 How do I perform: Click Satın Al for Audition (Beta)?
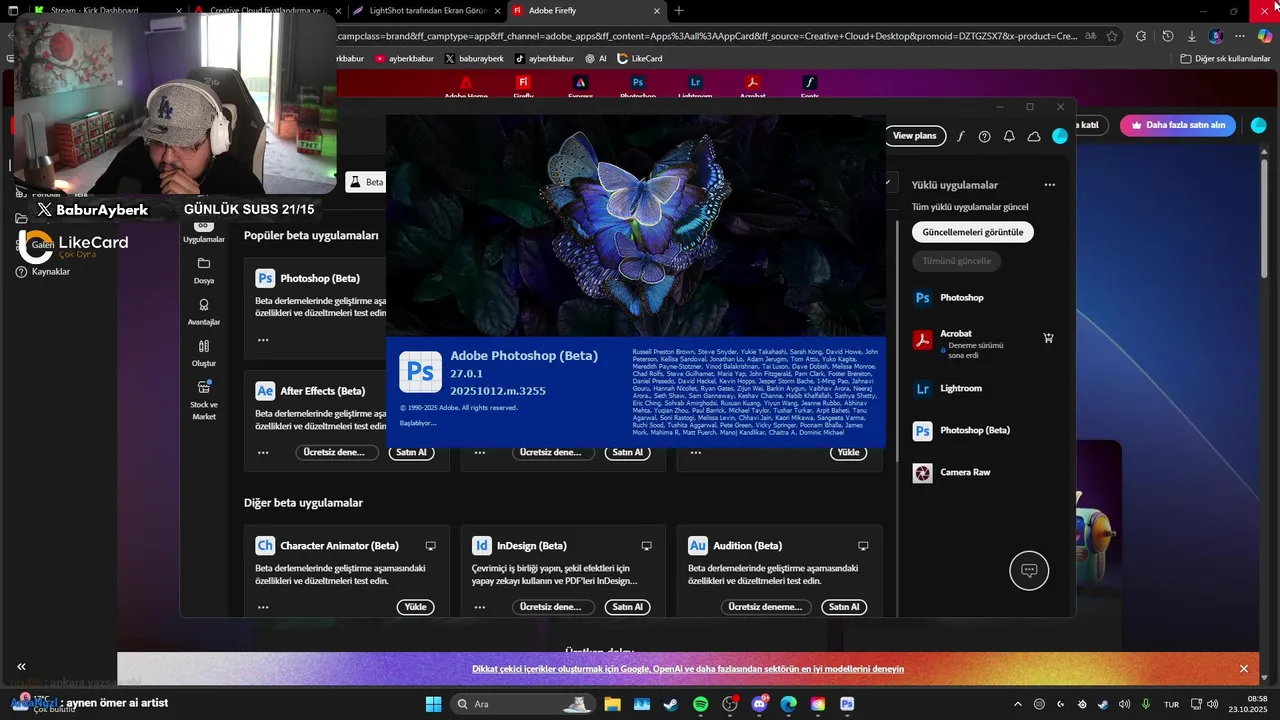[844, 607]
